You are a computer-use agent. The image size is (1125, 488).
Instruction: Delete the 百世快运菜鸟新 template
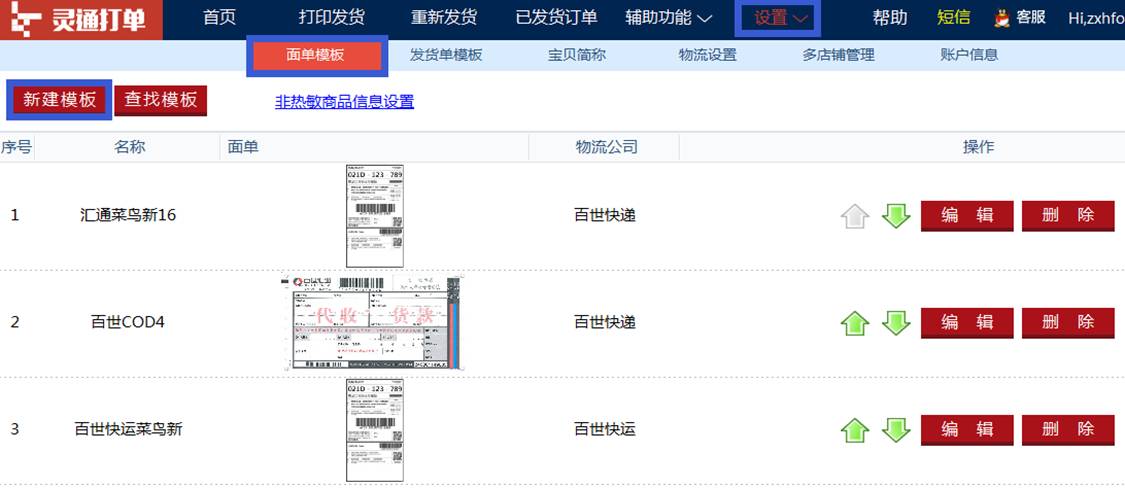tap(1068, 430)
